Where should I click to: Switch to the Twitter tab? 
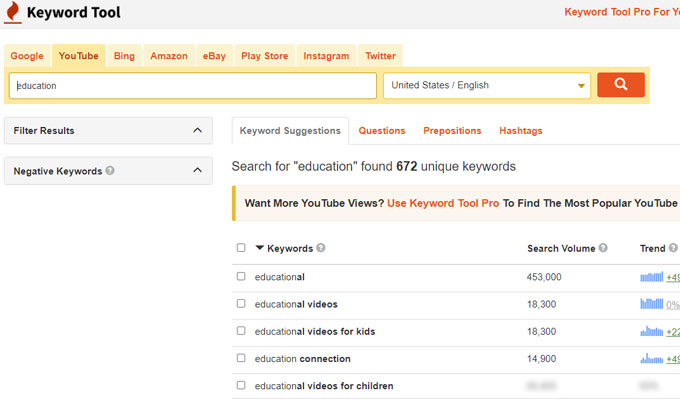[x=380, y=56]
